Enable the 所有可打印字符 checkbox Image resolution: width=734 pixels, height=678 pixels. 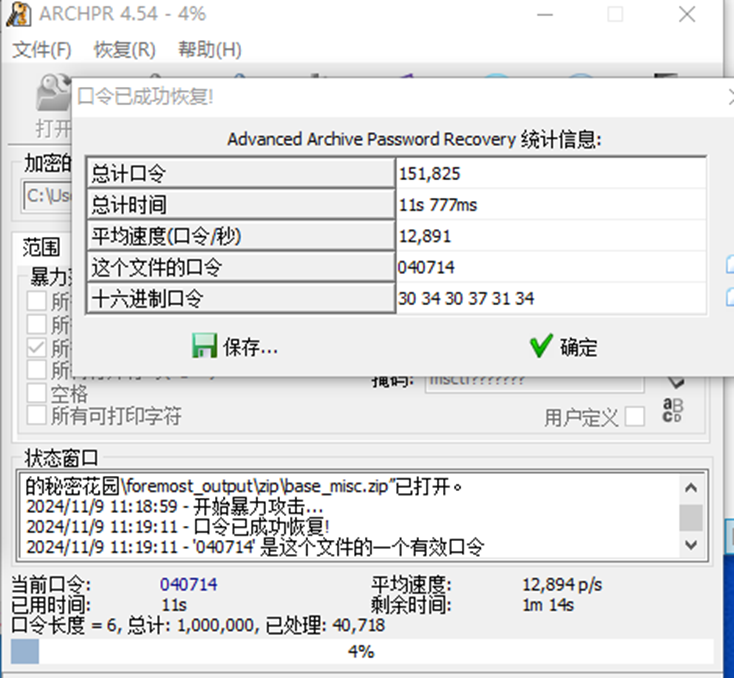pos(36,415)
